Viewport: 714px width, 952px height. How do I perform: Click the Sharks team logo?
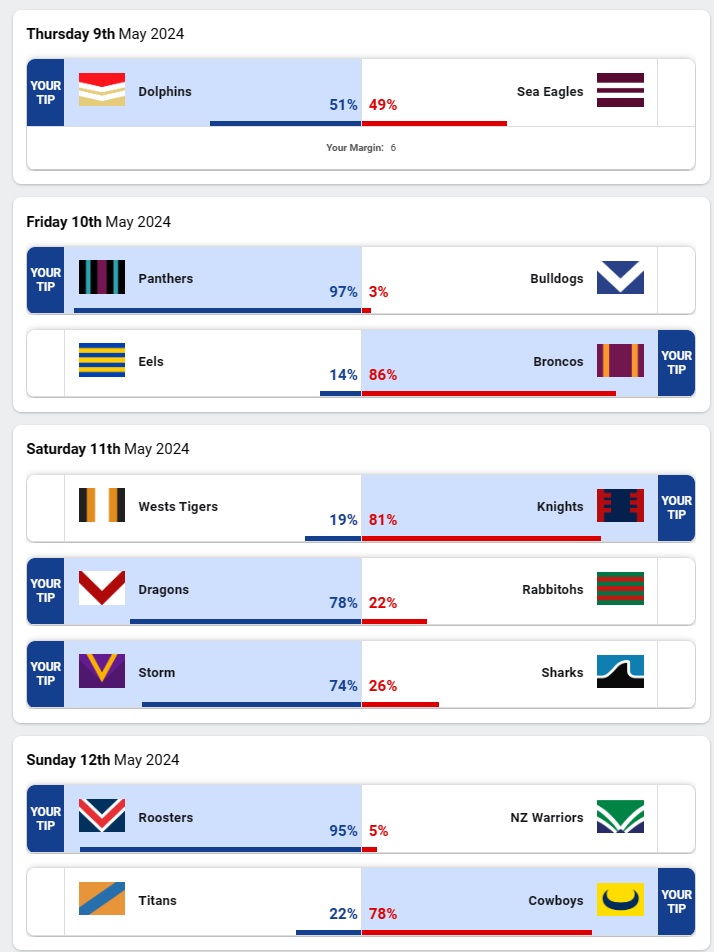point(620,671)
